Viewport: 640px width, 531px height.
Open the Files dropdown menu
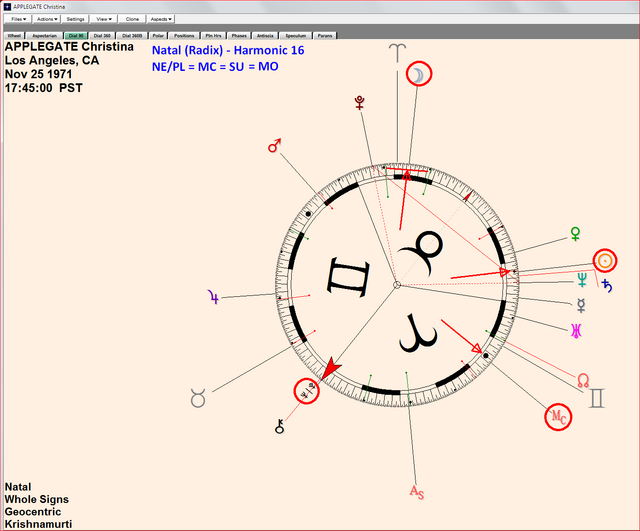(x=18, y=19)
